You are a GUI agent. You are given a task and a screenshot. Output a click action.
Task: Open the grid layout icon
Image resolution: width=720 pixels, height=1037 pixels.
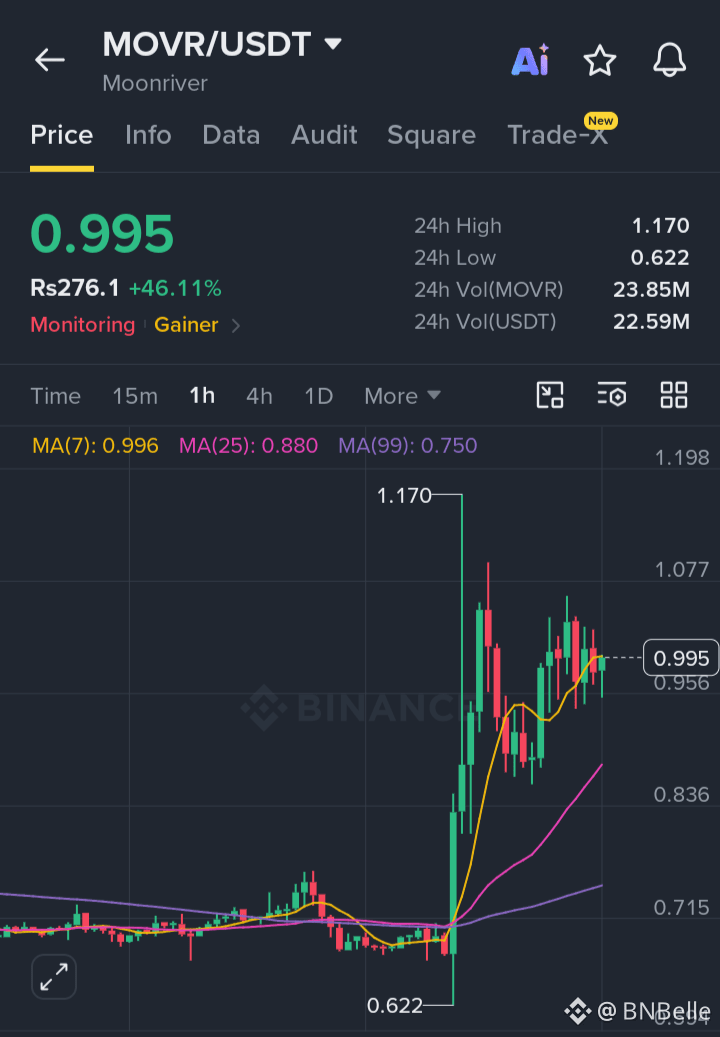pos(674,395)
